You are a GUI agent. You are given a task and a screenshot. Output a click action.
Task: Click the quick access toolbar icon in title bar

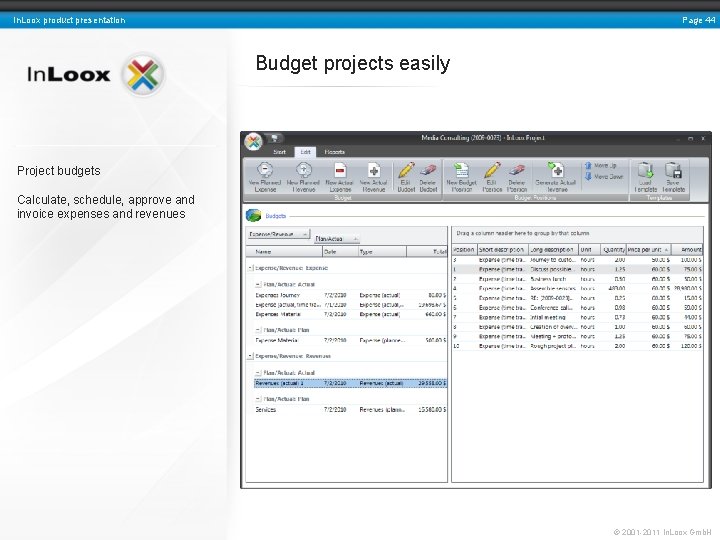click(275, 138)
